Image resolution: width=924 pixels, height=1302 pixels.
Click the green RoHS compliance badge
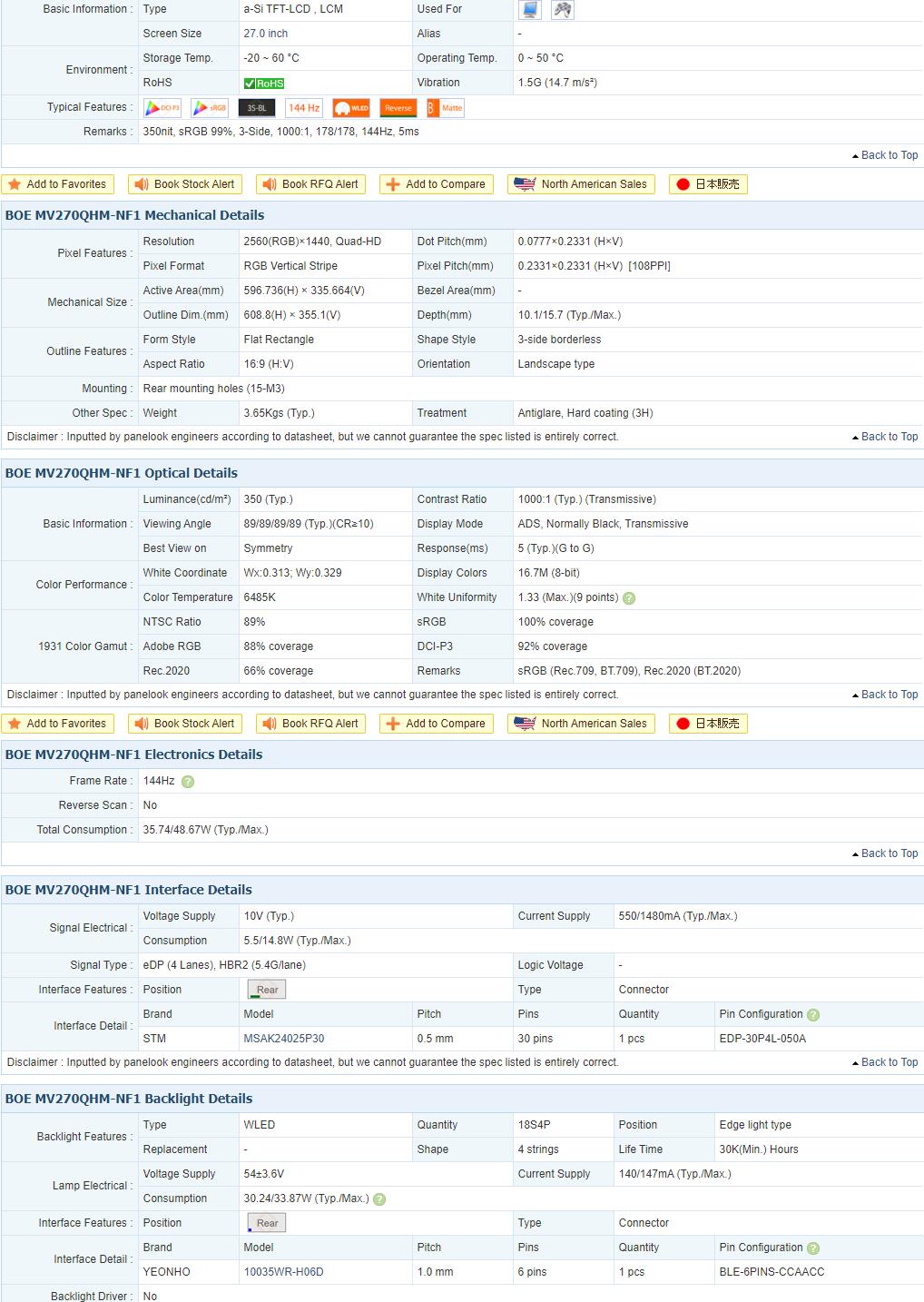[x=264, y=84]
